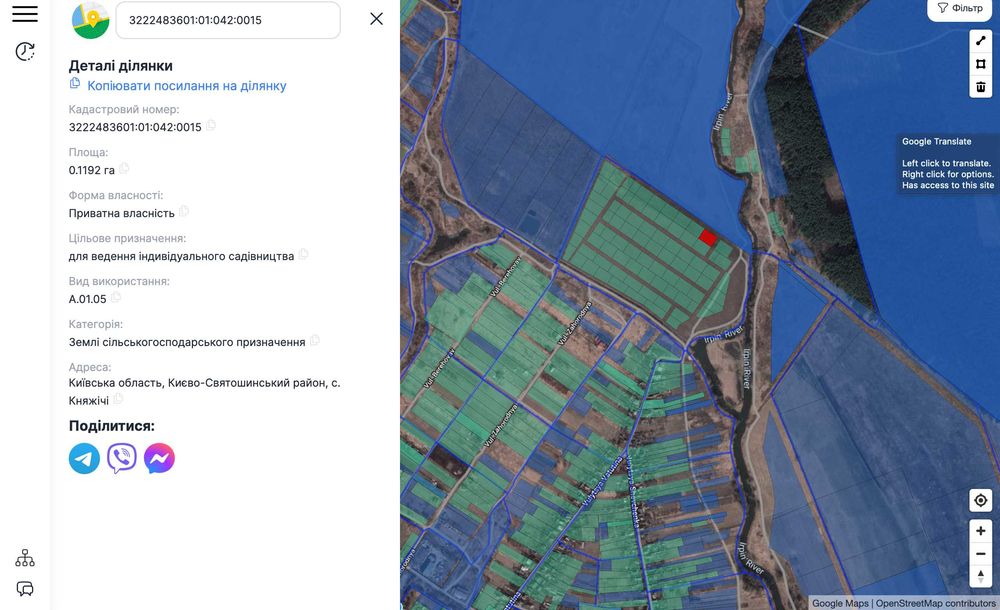
Task: Select the area text '0.1192 га'
Action: (92, 170)
